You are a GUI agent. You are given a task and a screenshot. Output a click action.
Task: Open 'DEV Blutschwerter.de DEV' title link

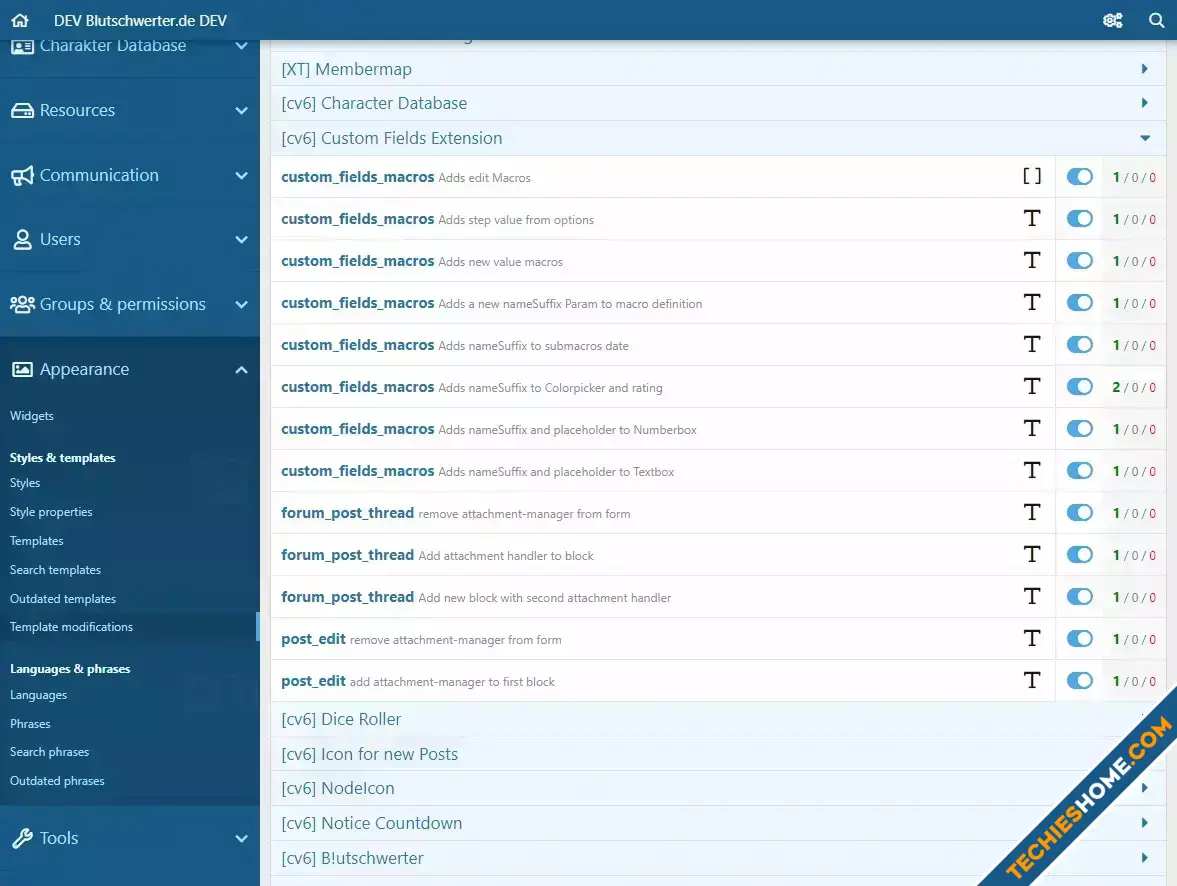[140, 20]
